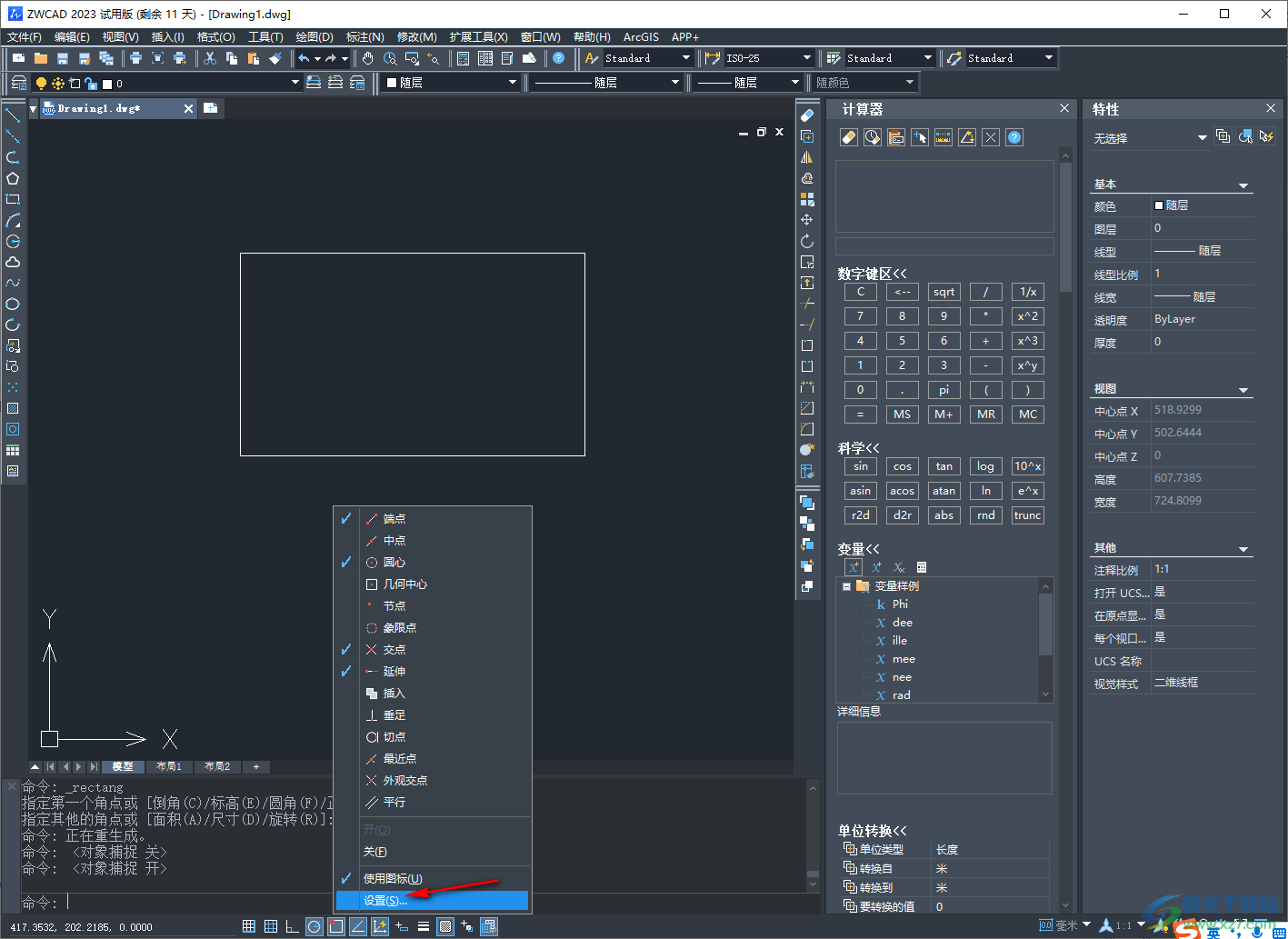The height and width of the screenshot is (939, 1288).
Task: Click the Cut scissors icon
Action: [x=210, y=58]
